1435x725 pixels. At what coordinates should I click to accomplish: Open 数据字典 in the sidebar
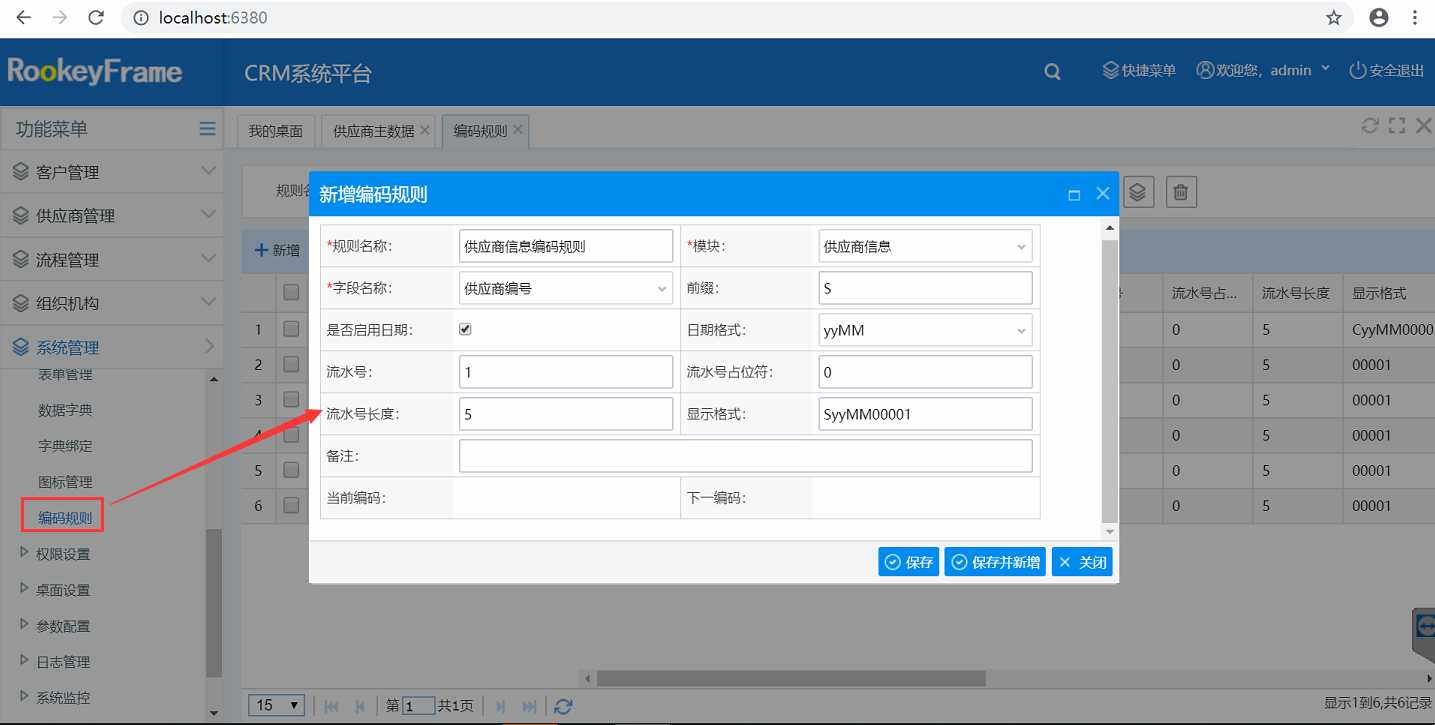point(65,410)
